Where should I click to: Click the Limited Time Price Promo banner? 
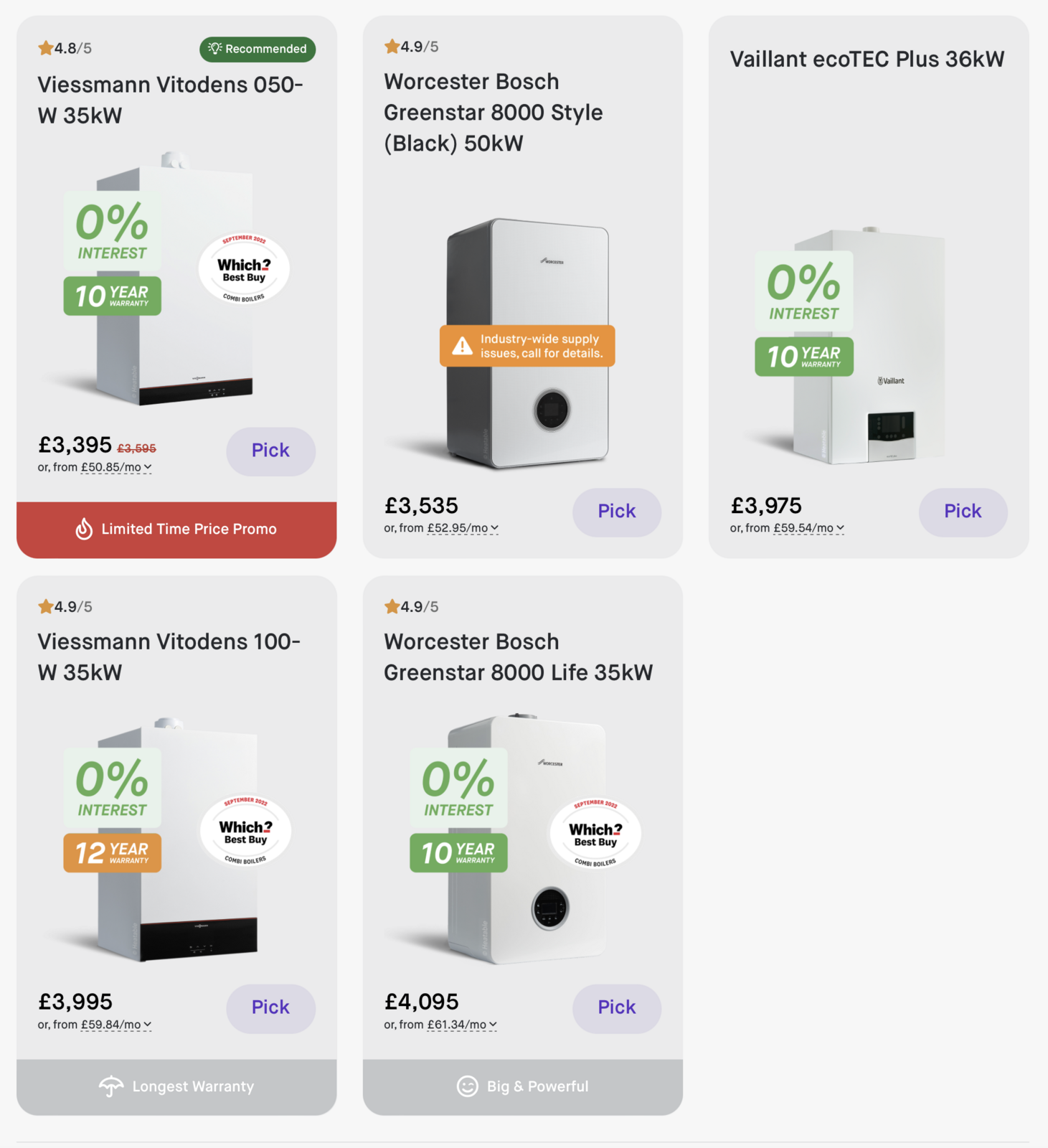click(x=176, y=530)
